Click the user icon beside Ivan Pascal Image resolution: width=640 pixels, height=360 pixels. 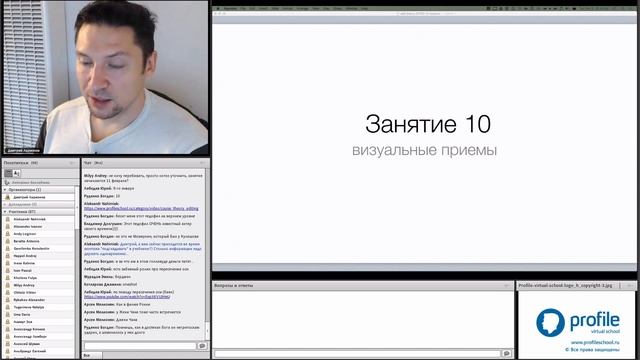click(x=7, y=271)
